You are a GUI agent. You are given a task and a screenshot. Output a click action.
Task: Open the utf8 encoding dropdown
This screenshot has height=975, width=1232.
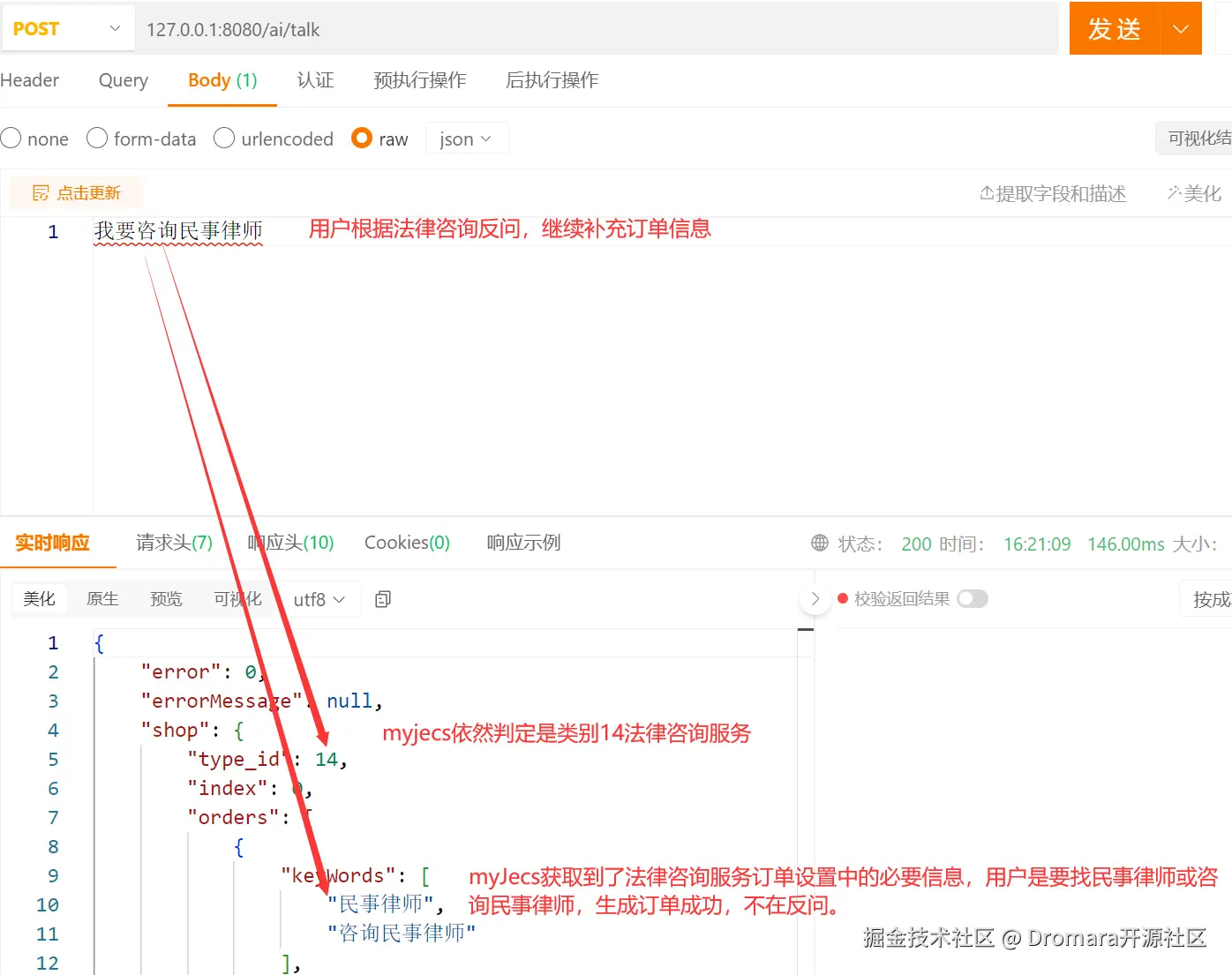[x=318, y=599]
